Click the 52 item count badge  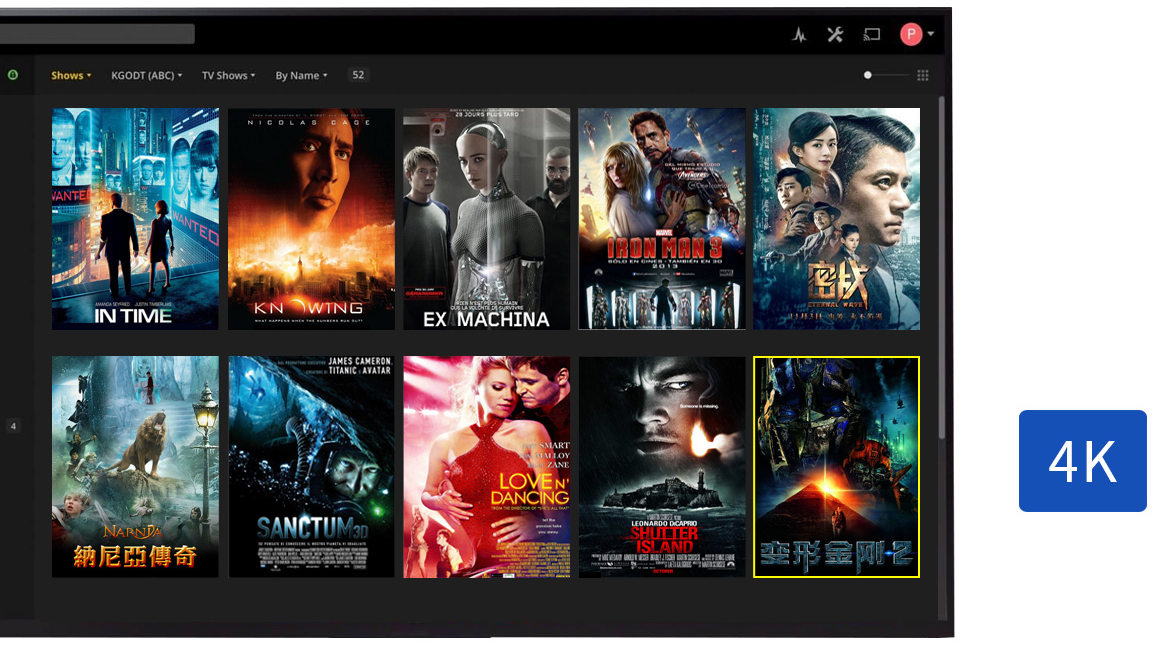click(x=358, y=75)
